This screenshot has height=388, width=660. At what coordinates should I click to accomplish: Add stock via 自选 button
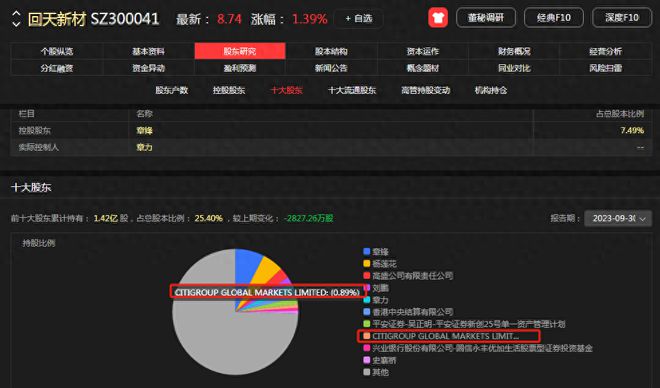click(359, 19)
